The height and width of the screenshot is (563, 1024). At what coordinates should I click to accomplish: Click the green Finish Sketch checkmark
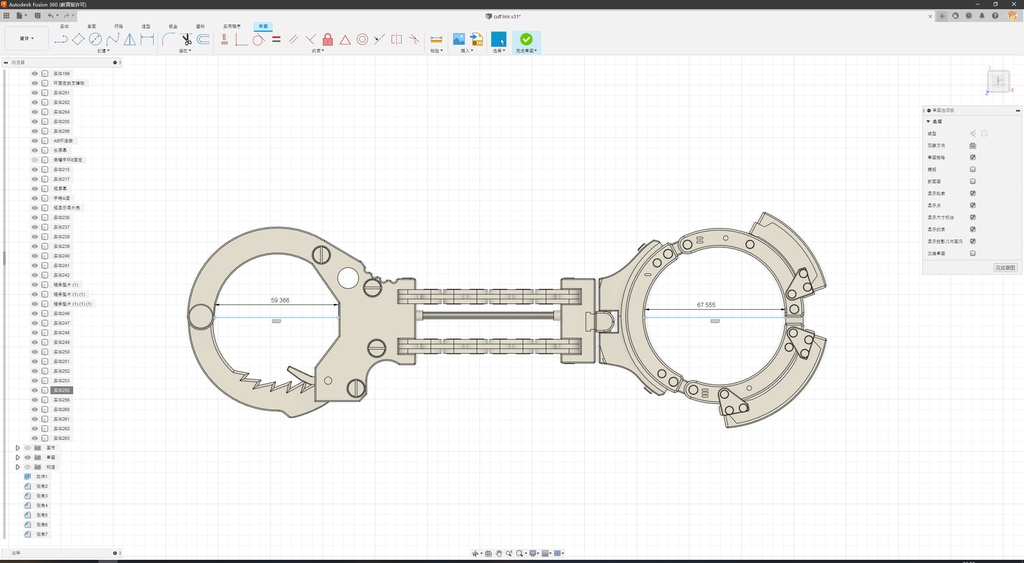pos(526,39)
